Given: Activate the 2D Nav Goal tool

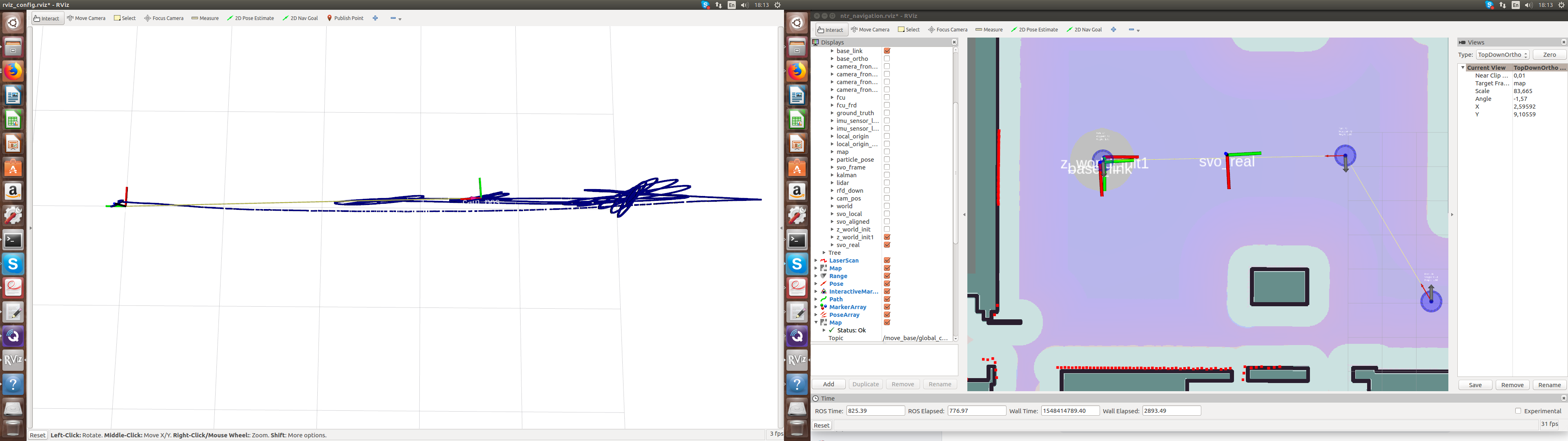Looking at the screenshot, I should [300, 18].
